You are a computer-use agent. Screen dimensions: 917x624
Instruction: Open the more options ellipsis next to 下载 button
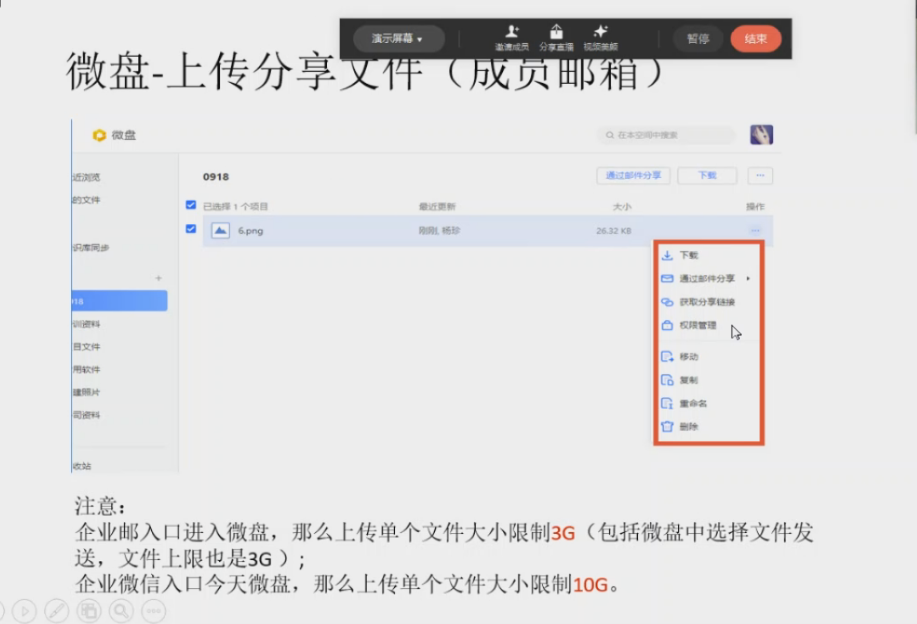(x=758, y=175)
